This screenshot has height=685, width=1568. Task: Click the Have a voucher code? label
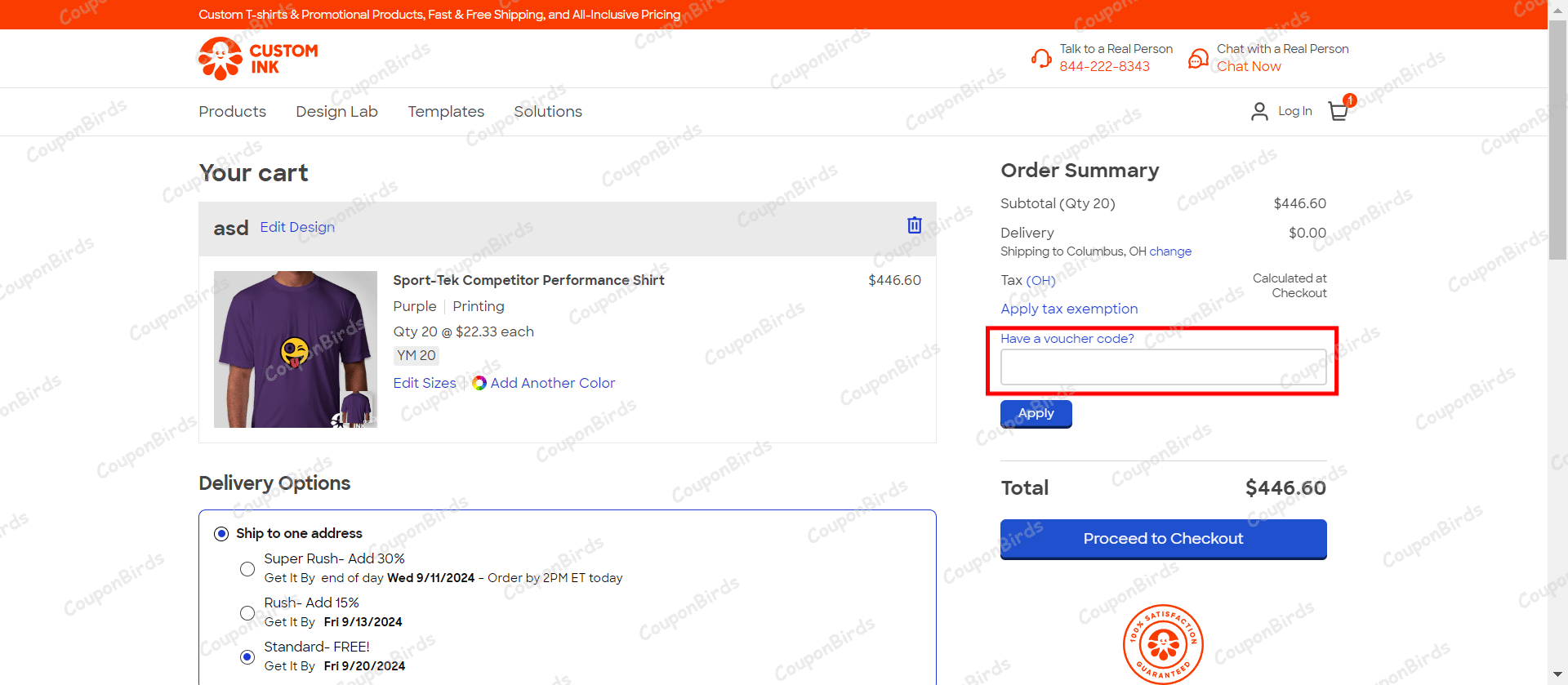(x=1067, y=339)
